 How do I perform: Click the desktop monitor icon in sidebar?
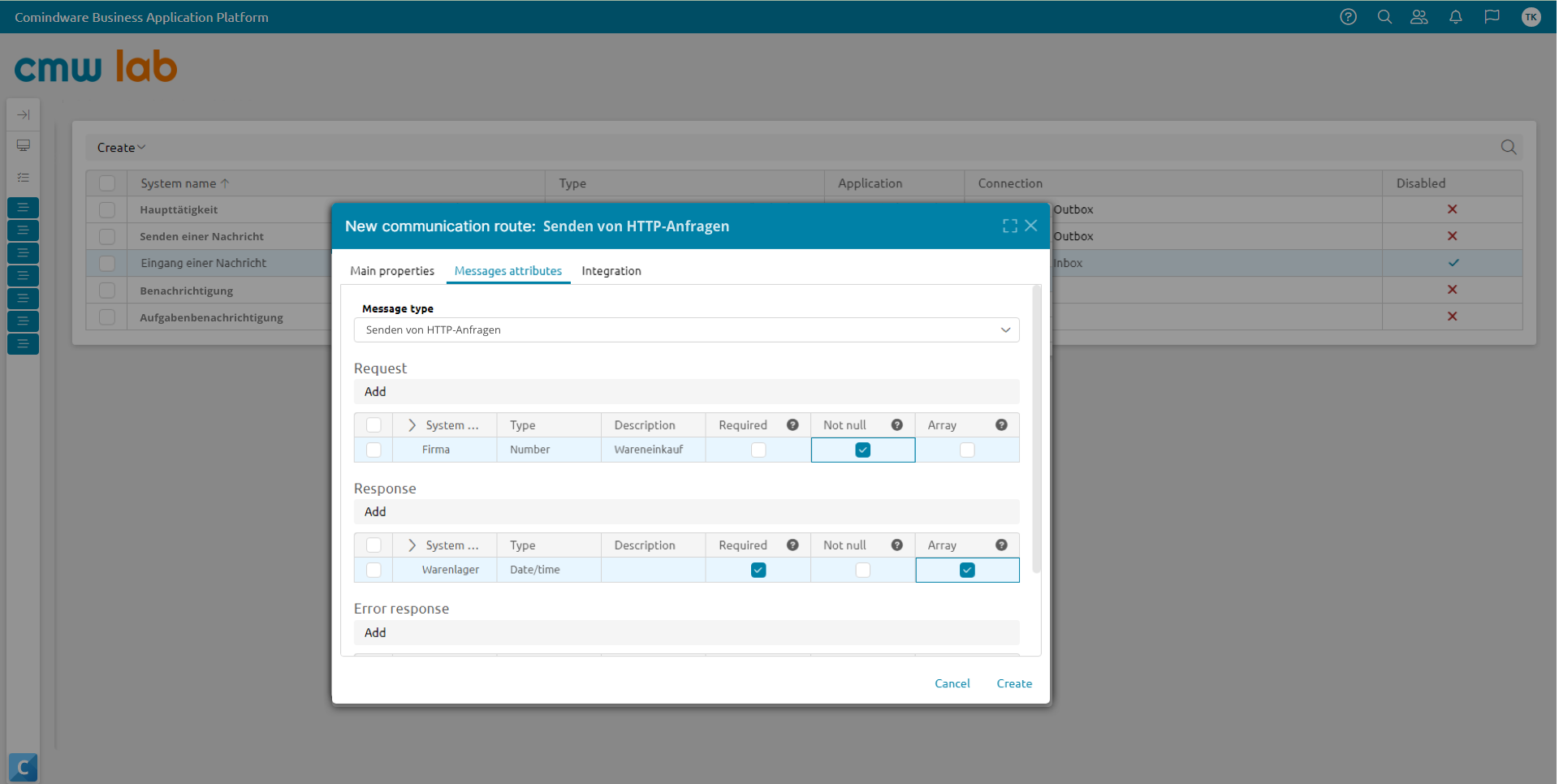(x=24, y=146)
